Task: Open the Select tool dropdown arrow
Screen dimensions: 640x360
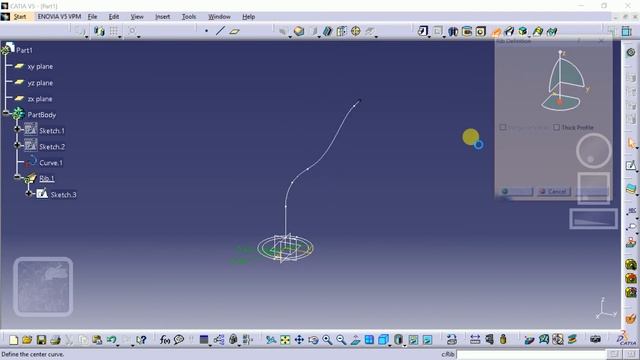Action: [637, 149]
